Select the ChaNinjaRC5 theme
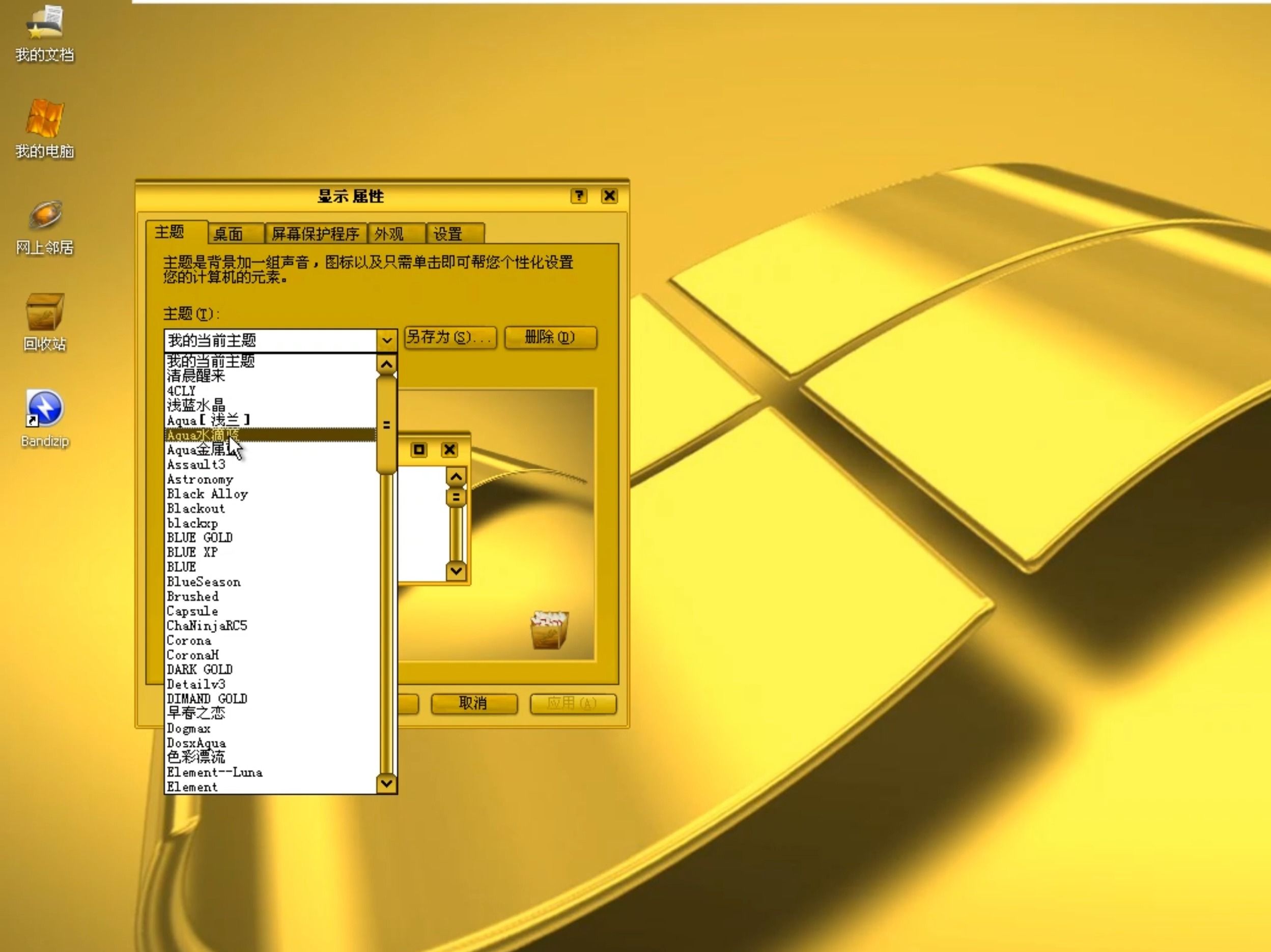 (271, 626)
